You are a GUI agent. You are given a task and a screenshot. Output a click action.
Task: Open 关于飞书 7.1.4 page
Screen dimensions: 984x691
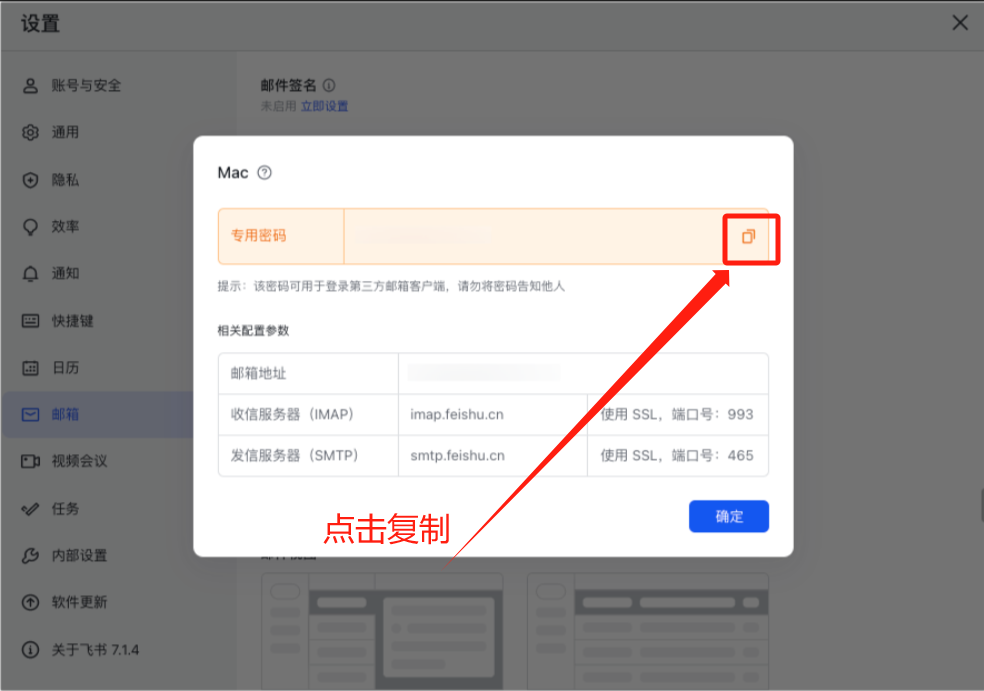[95, 650]
